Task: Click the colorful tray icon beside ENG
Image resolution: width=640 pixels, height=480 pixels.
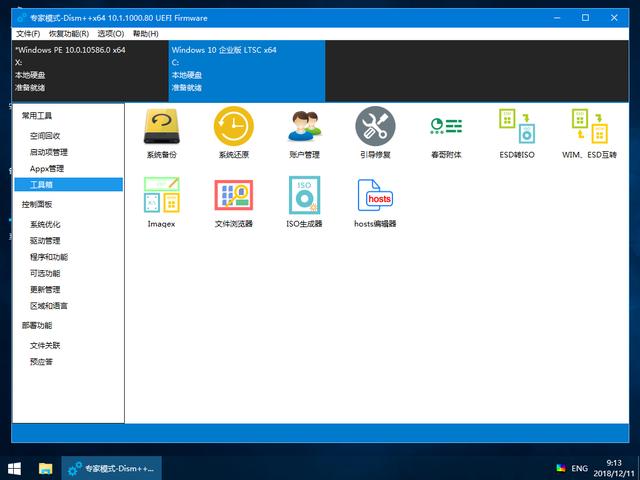Action: 561,468
